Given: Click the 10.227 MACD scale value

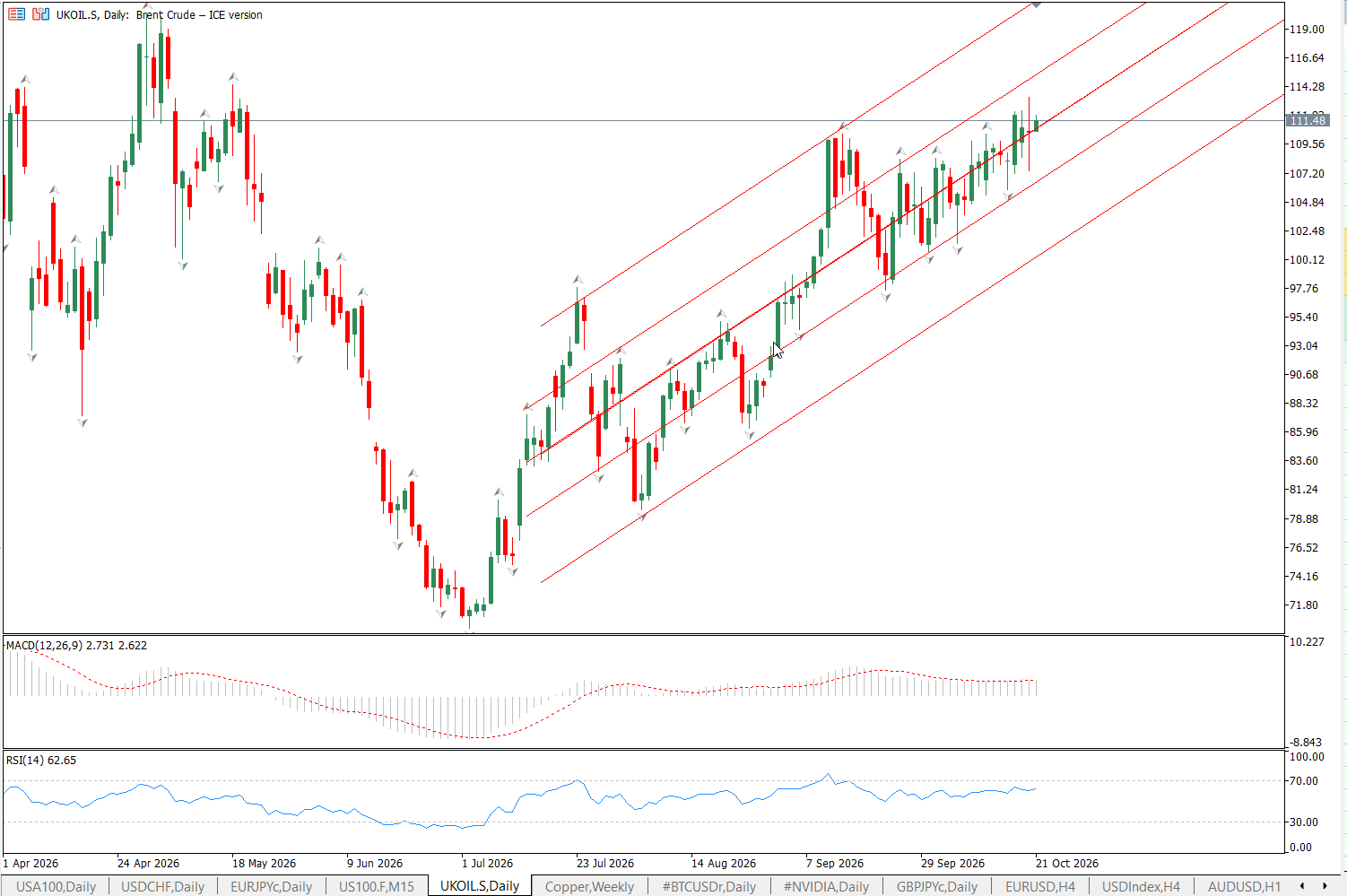Looking at the screenshot, I should (1306, 642).
